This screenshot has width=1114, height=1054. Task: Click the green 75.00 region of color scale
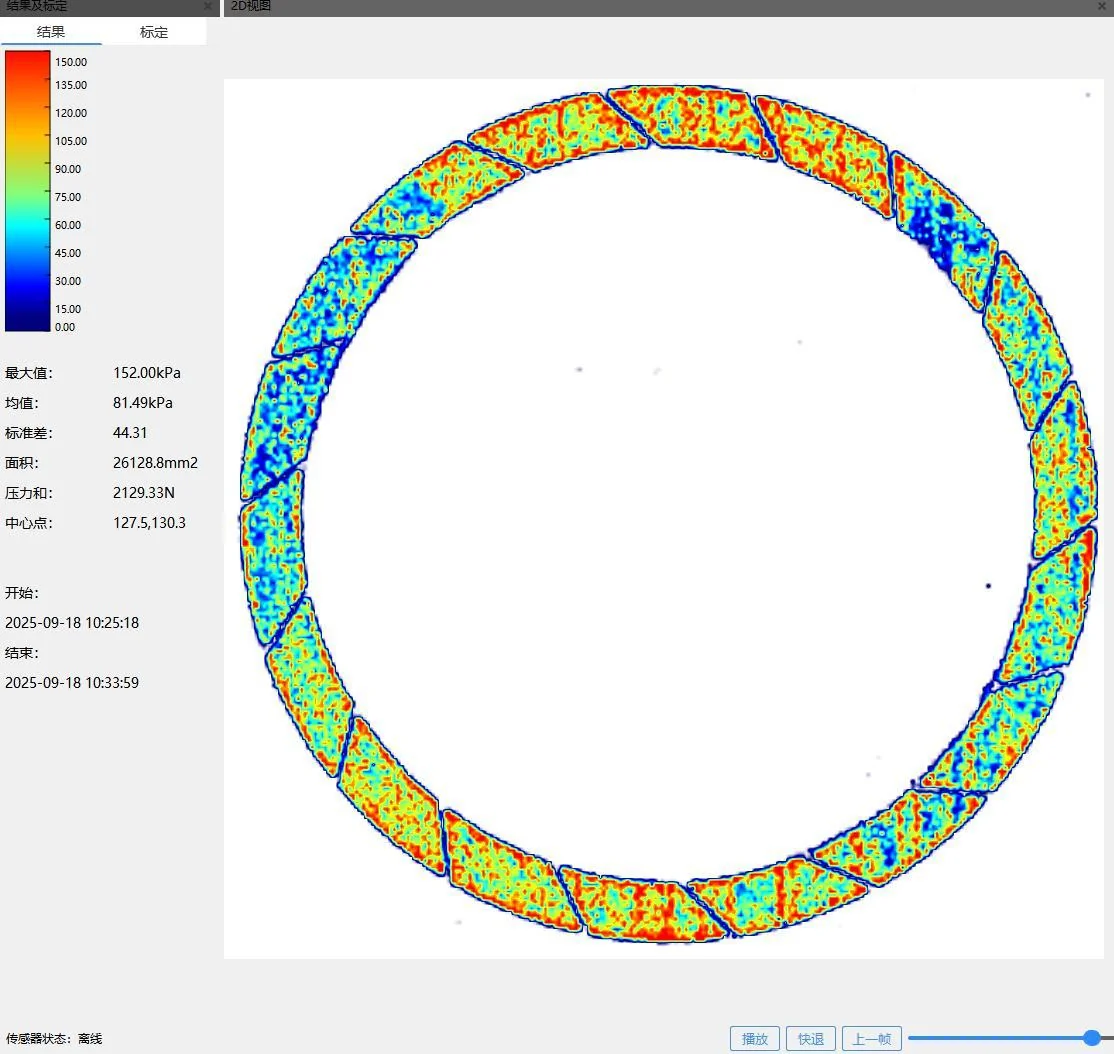[x=28, y=197]
